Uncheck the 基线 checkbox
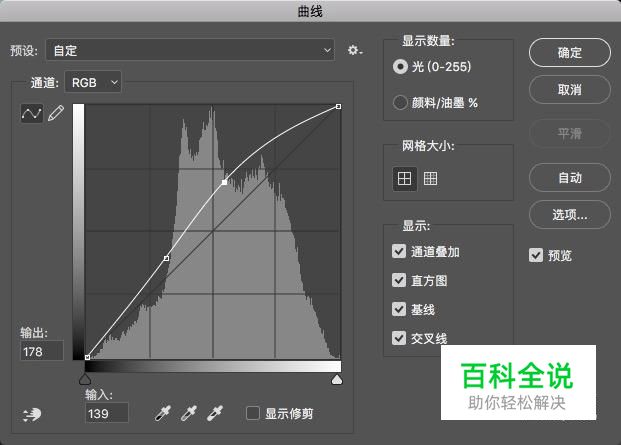The width and height of the screenshot is (621, 445). tap(399, 309)
